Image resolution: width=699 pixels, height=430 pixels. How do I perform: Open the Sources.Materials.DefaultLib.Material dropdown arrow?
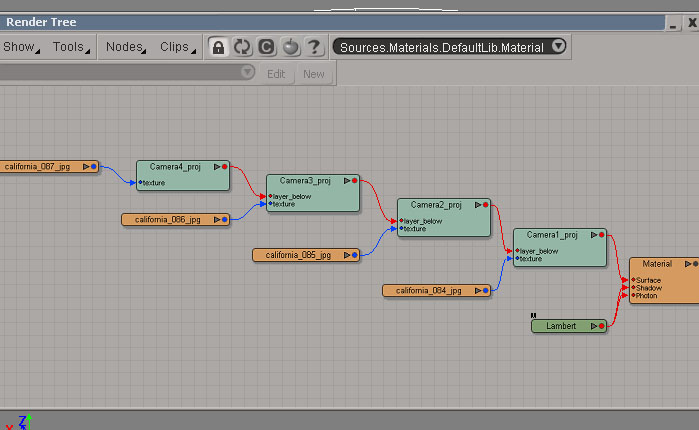click(x=559, y=46)
